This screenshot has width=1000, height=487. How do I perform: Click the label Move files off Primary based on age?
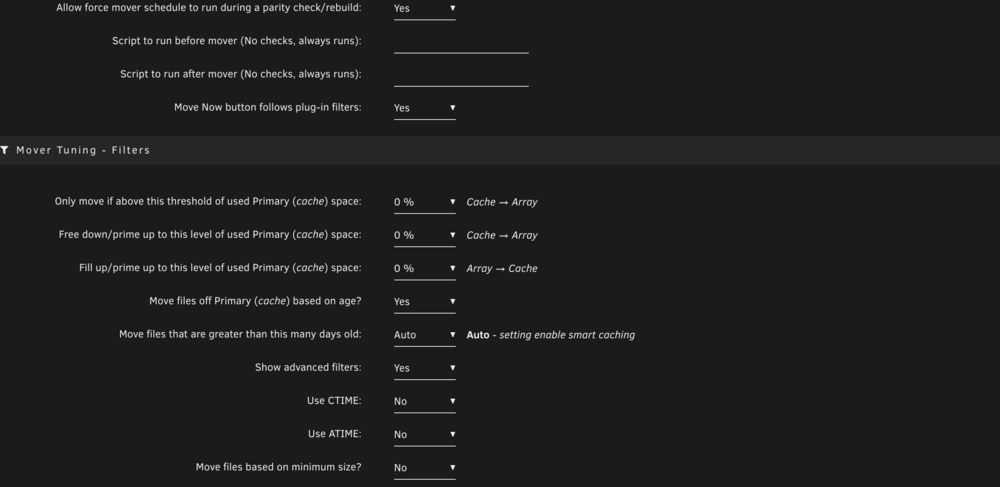(255, 301)
